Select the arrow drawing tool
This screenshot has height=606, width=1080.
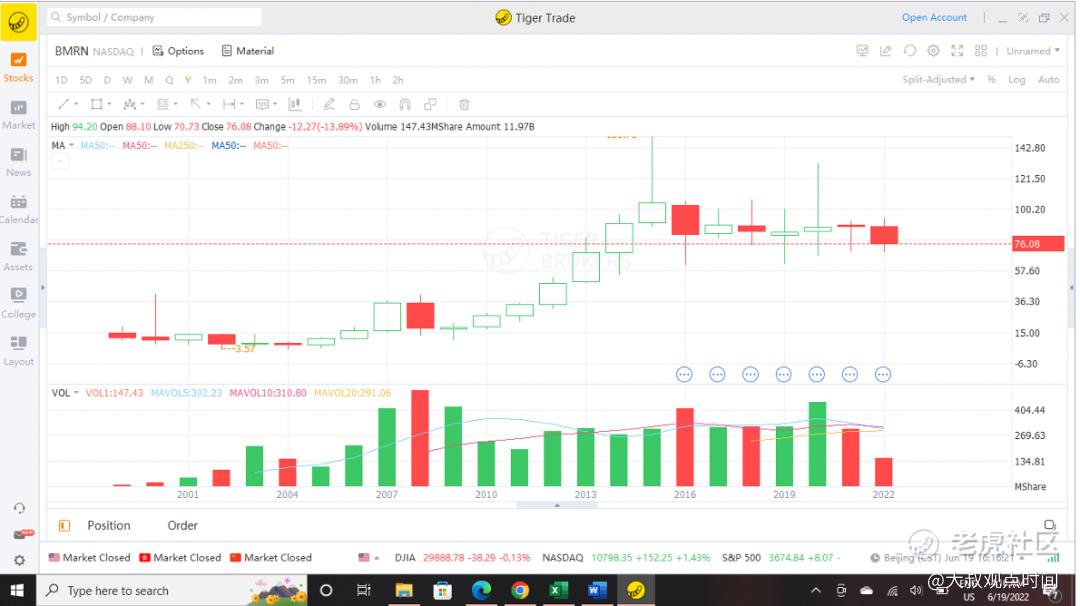[x=196, y=104]
